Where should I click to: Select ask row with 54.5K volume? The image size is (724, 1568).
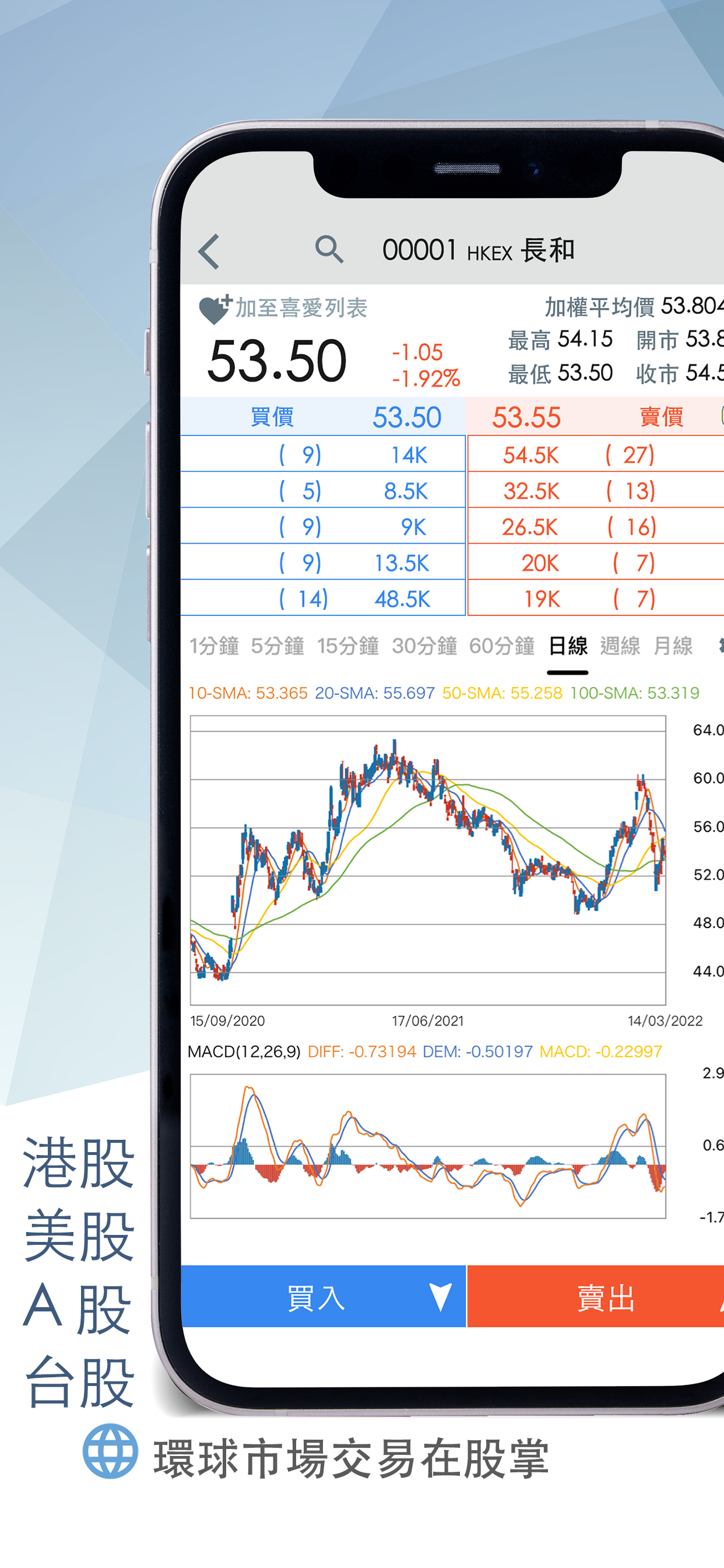pyautogui.click(x=596, y=454)
